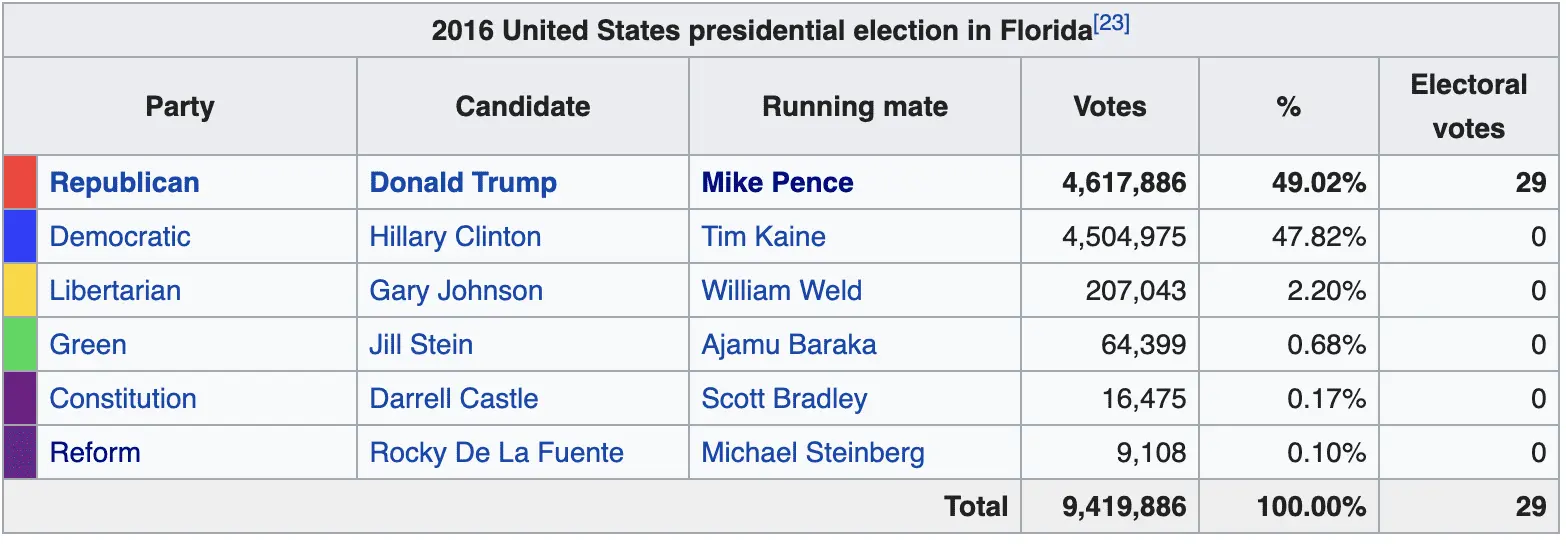
Task: Click the Total votes cell 9,419,886
Action: [1123, 507]
